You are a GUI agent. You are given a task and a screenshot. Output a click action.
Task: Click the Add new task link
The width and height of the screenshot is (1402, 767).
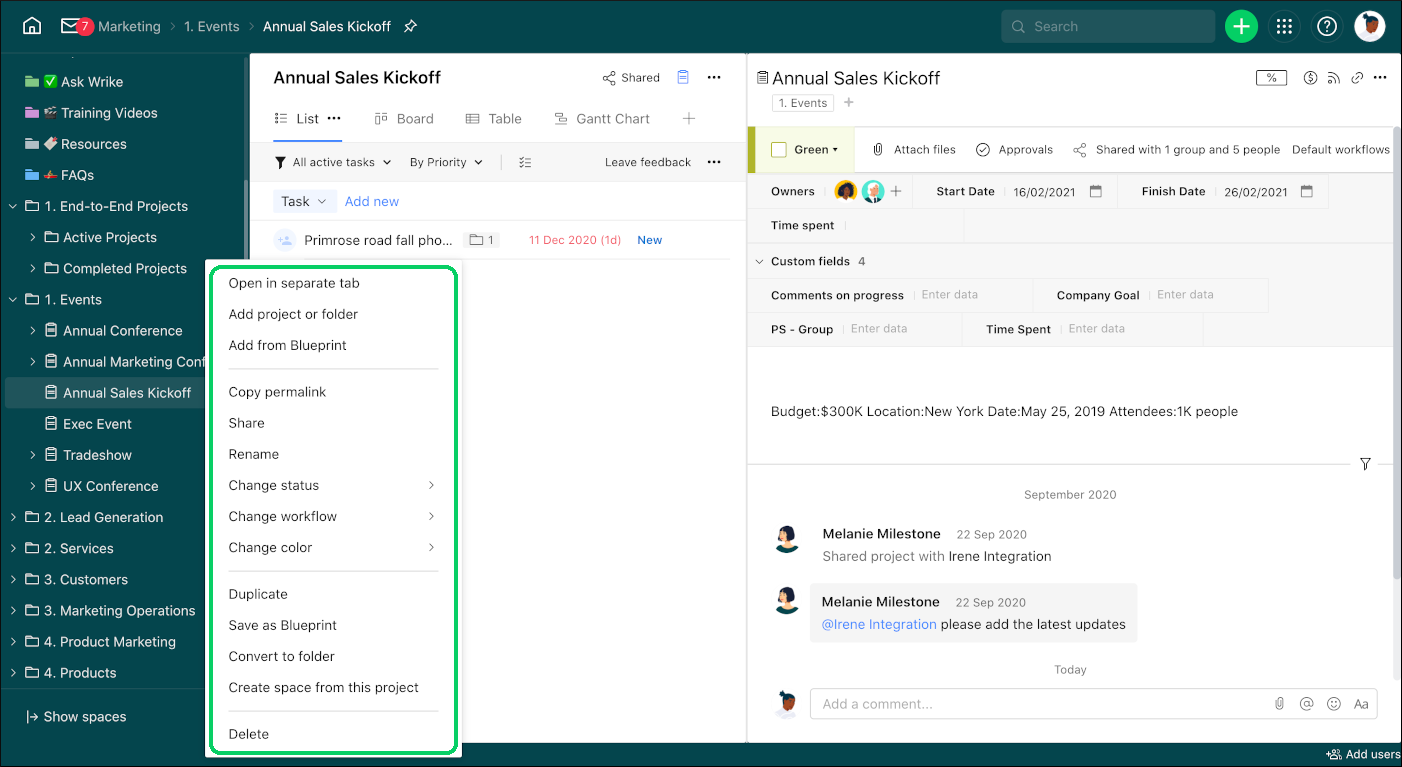372,201
